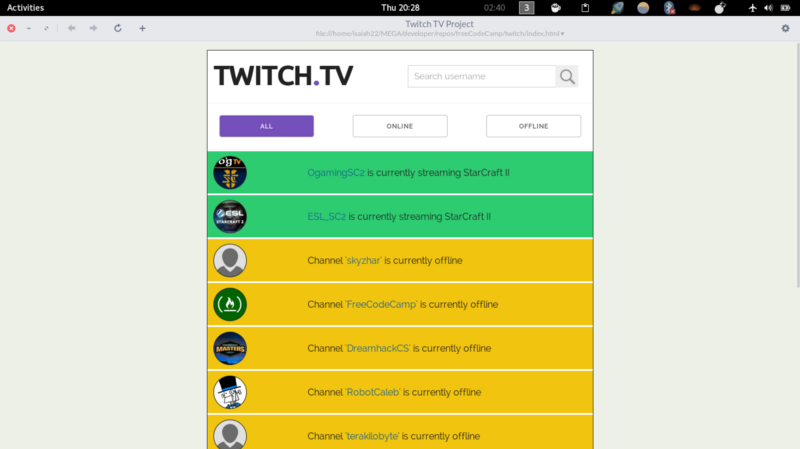Click the FreeCodeCamp flame logo
This screenshot has width=800, height=449.
click(230, 304)
